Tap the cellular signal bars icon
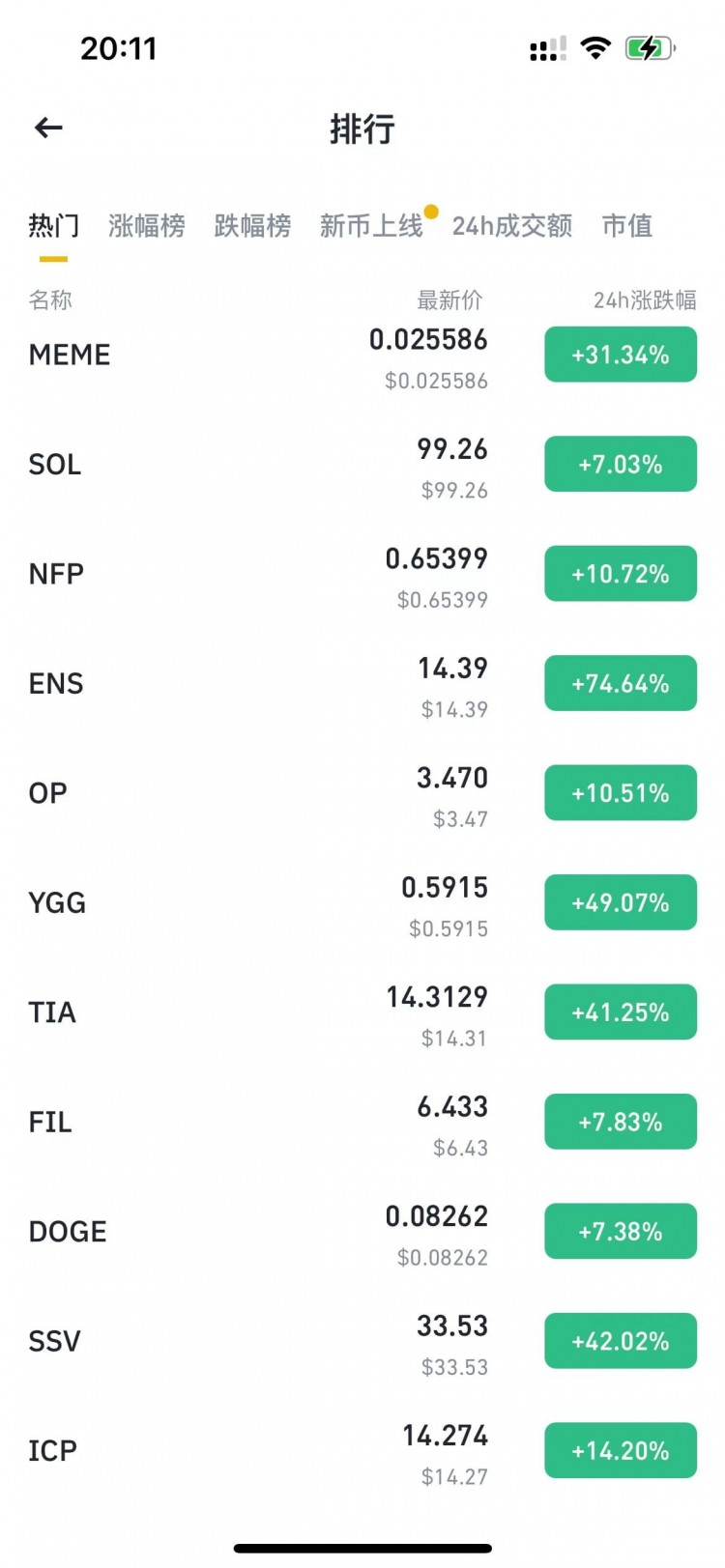This screenshot has width=725, height=1568. 547,49
